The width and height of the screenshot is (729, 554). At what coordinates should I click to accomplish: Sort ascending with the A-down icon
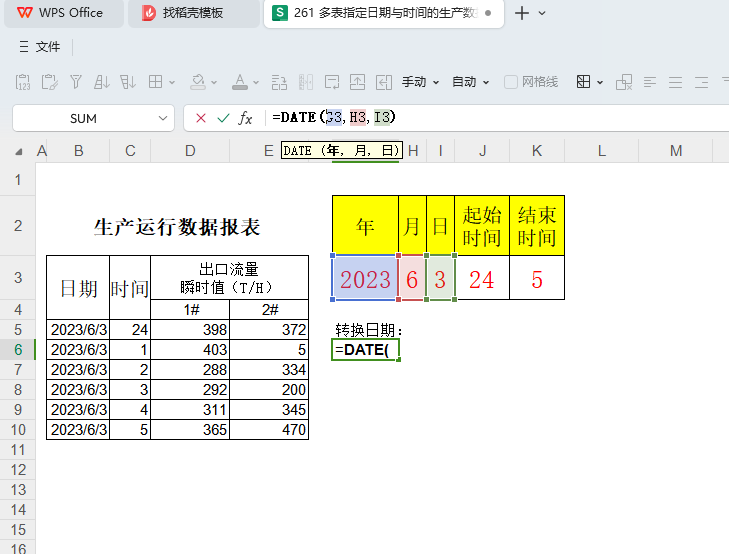tap(101, 82)
